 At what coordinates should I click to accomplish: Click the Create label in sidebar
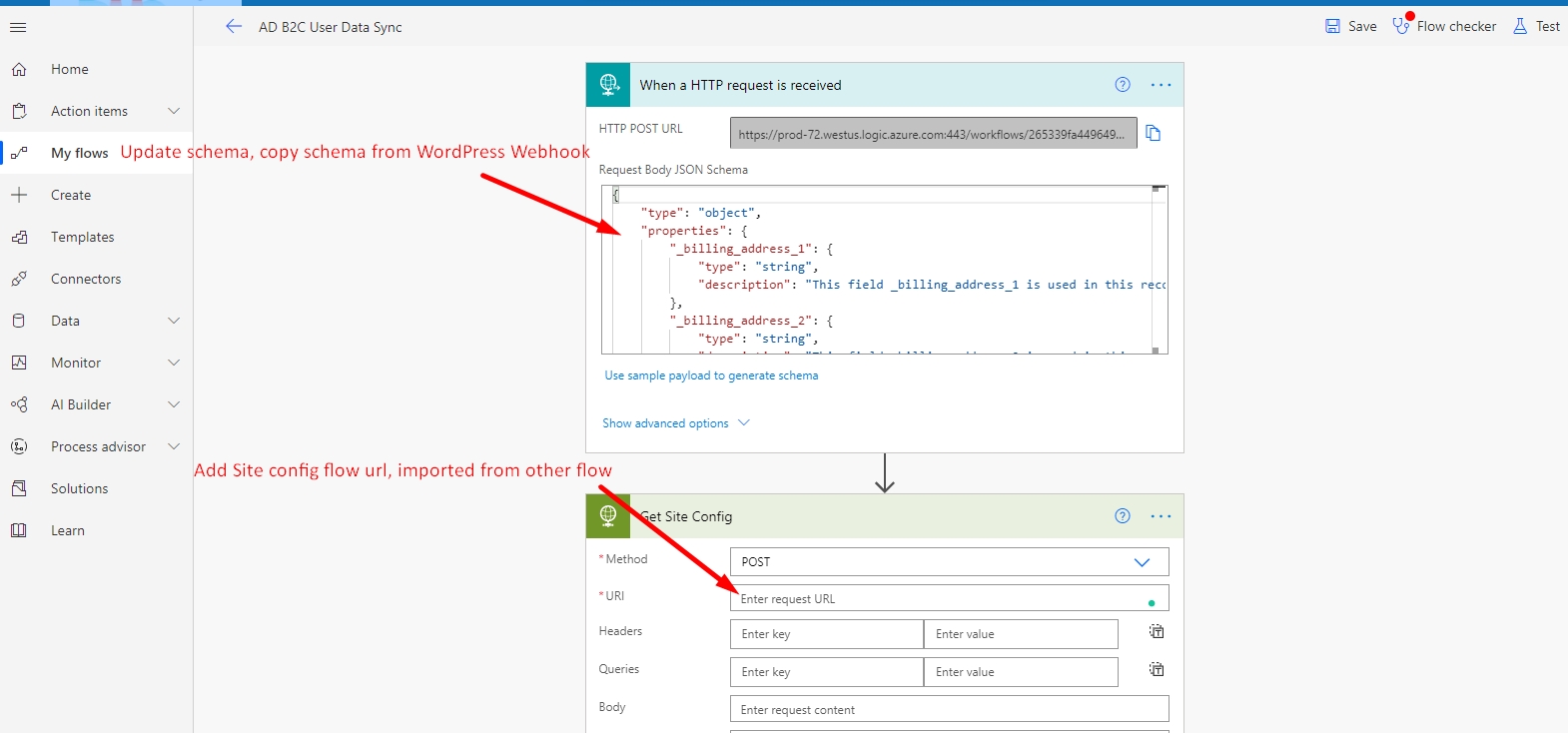pyautogui.click(x=71, y=195)
